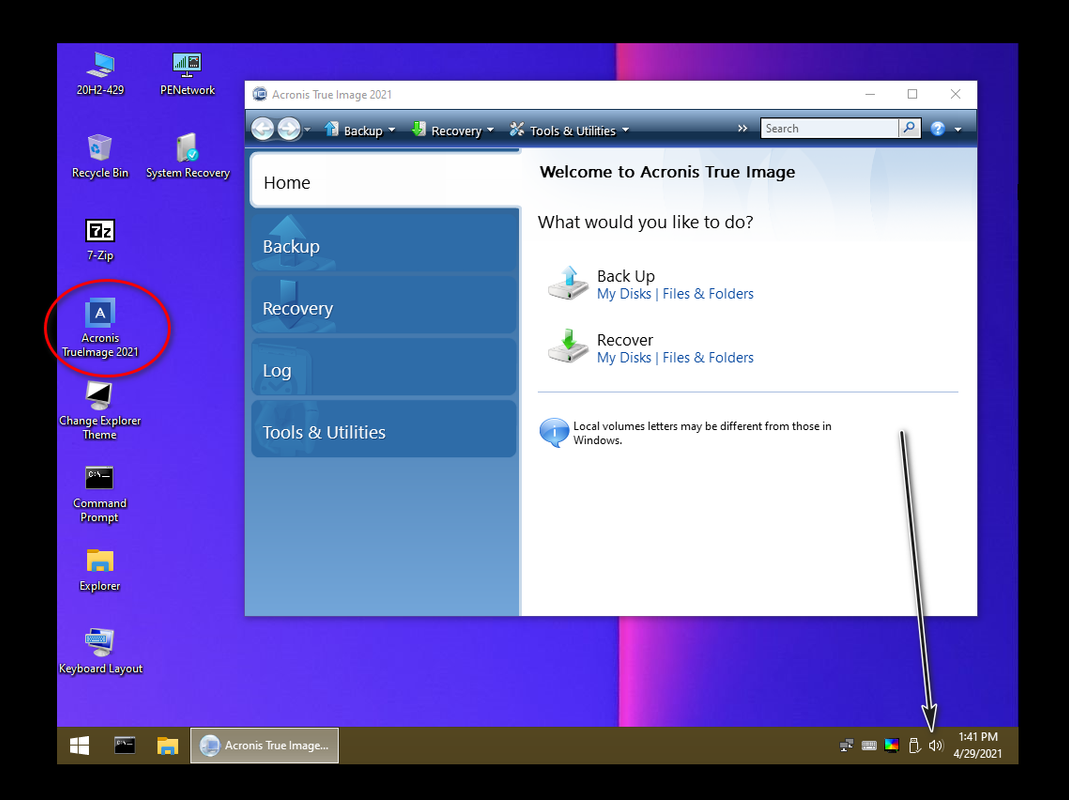Click the search magnifier button

click(909, 128)
